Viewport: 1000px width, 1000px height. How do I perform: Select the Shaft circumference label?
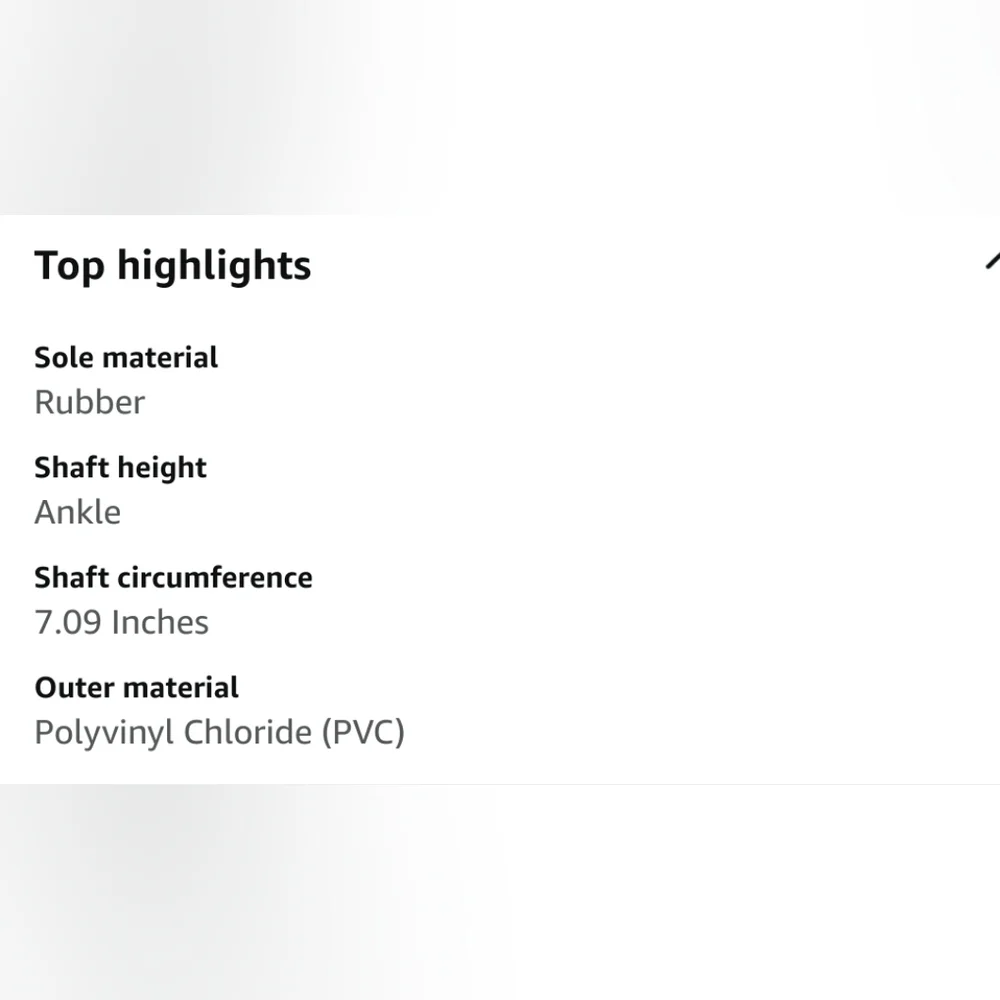(173, 578)
